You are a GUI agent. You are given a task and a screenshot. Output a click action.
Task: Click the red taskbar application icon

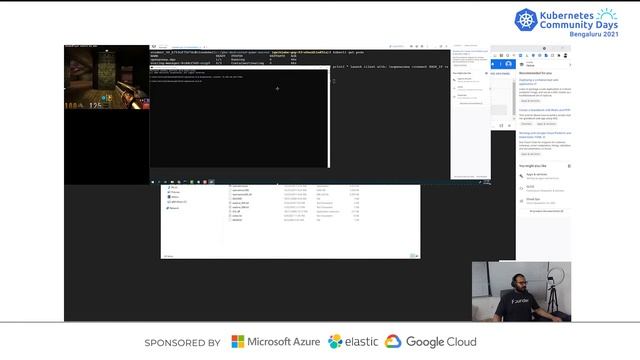pos(205,182)
